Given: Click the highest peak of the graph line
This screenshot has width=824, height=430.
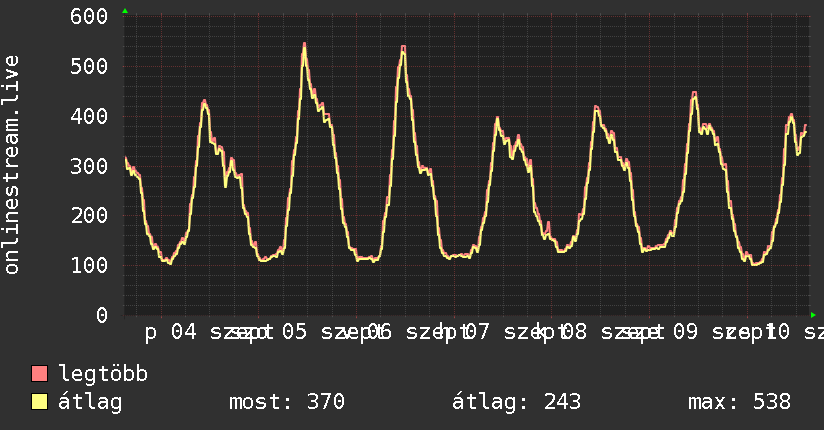Looking at the screenshot, I should [304, 45].
